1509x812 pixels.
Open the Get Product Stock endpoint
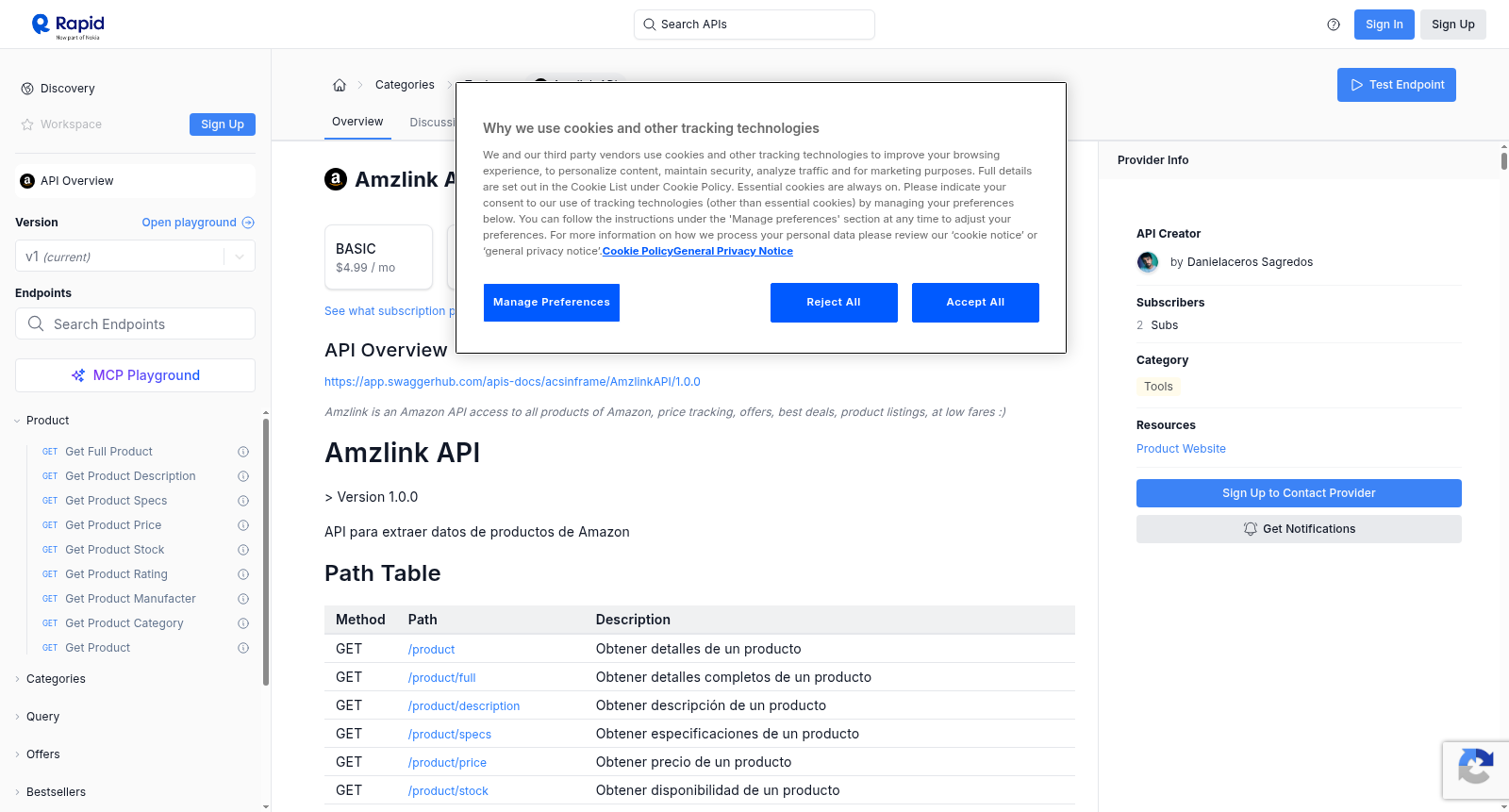pyautogui.click(x=114, y=550)
